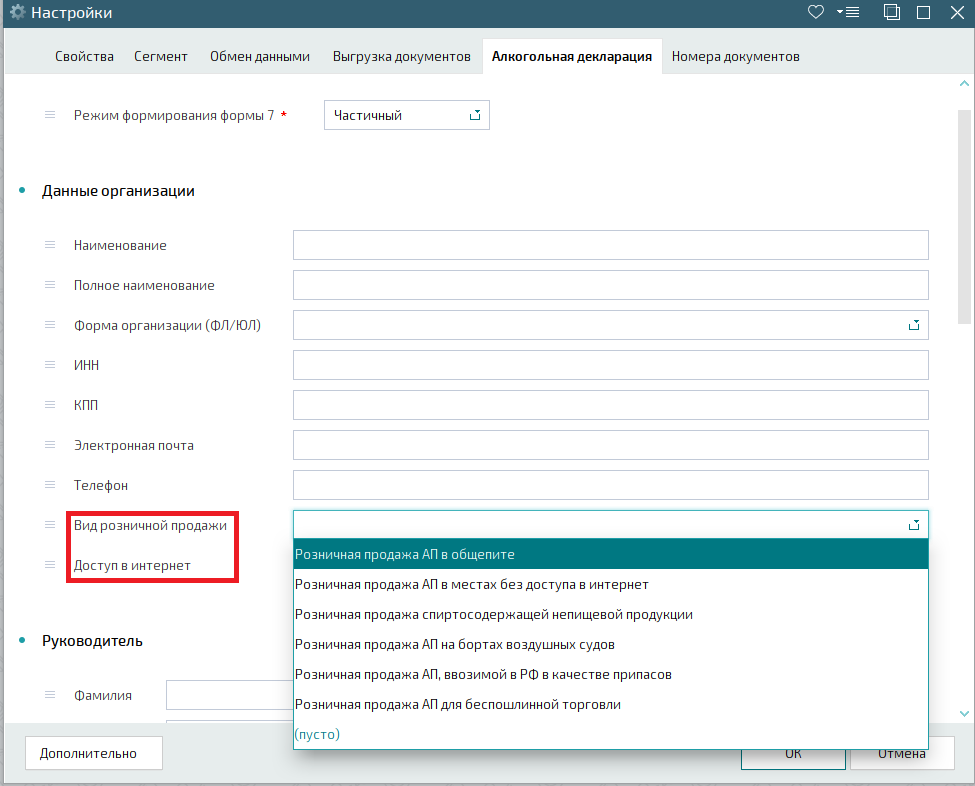Click into the Электронная почта field
The width and height of the screenshot is (975, 786).
pos(610,445)
